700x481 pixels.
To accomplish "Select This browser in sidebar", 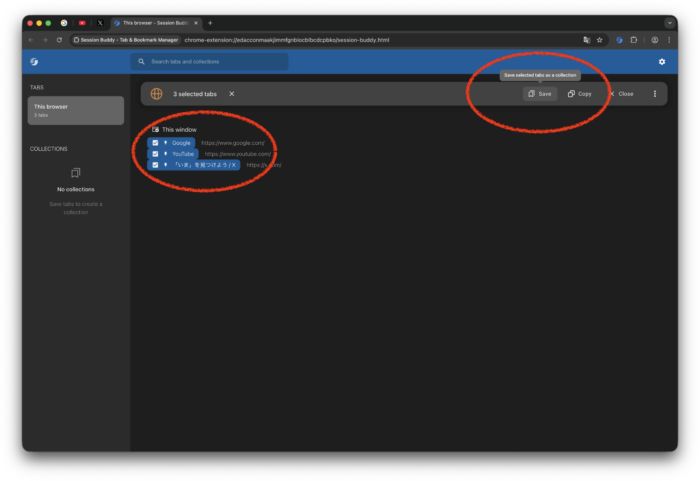I will (x=76, y=110).
